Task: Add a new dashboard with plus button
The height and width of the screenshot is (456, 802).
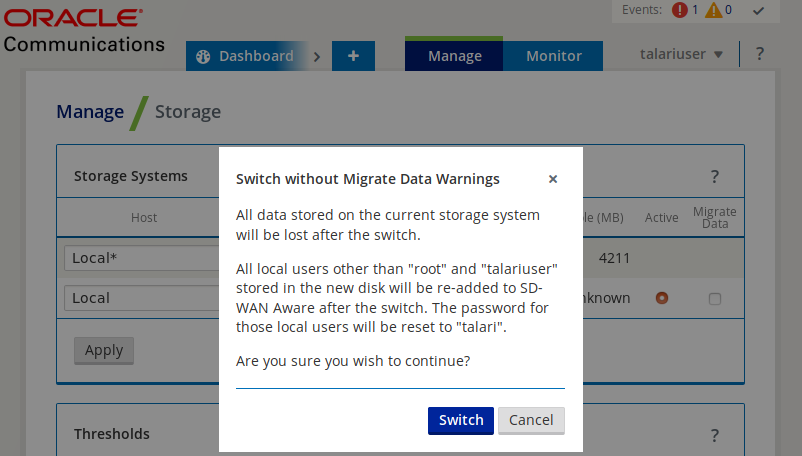Action: point(353,56)
